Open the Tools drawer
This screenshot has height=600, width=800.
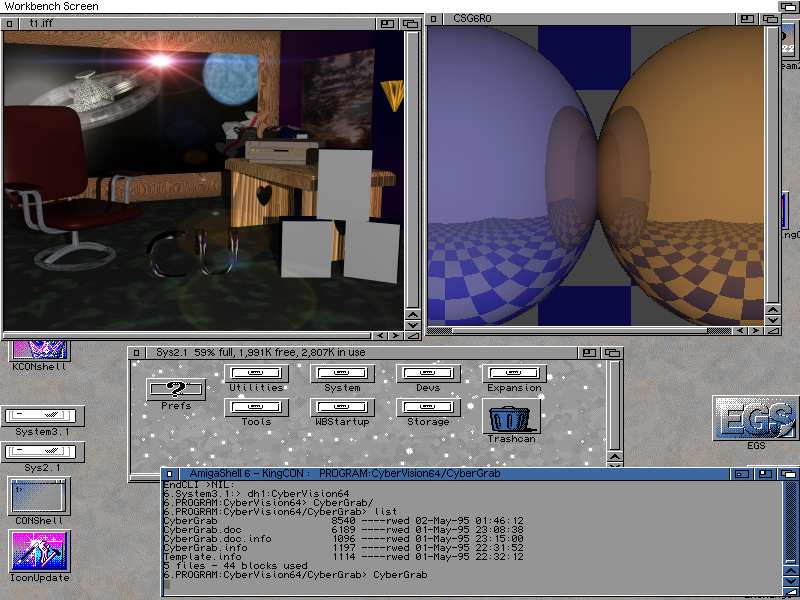pos(256,412)
